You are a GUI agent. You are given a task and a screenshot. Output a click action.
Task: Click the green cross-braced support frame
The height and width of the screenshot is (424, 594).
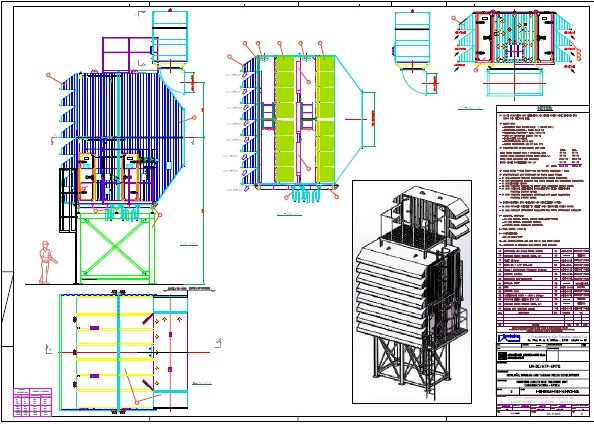pos(115,247)
